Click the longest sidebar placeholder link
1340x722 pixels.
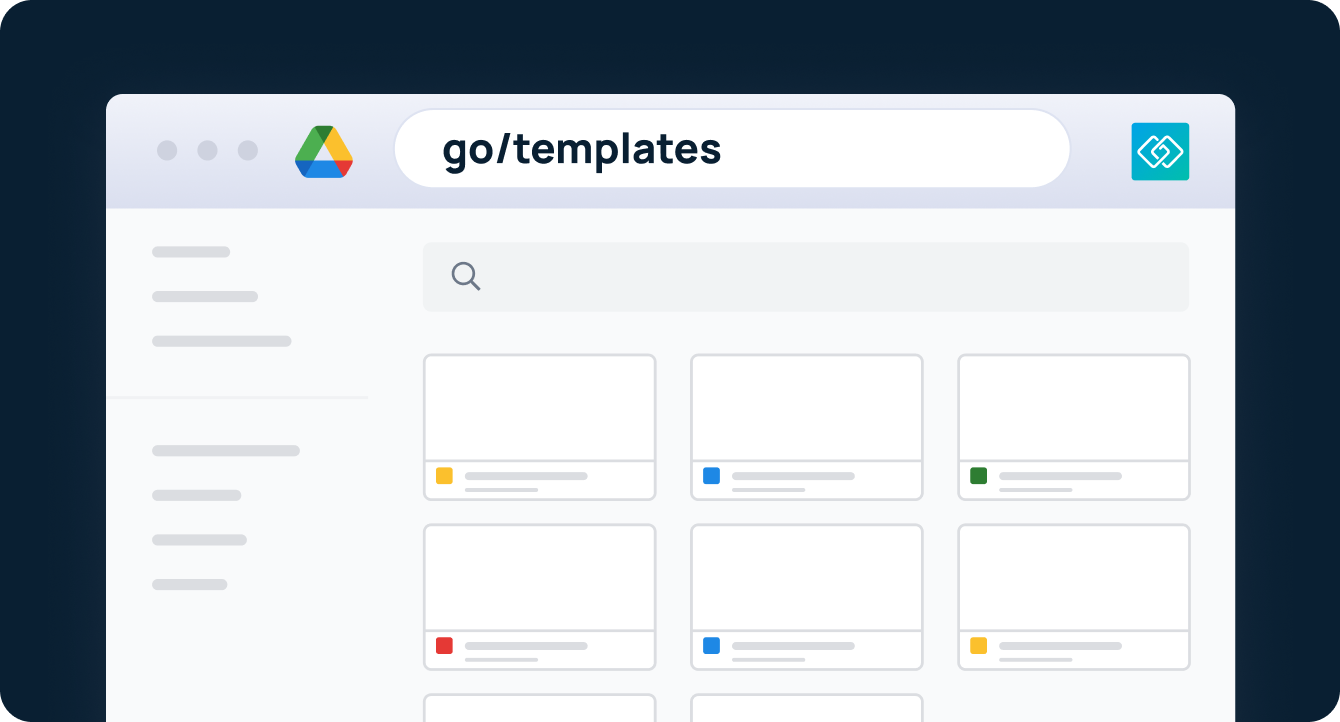pos(225,450)
